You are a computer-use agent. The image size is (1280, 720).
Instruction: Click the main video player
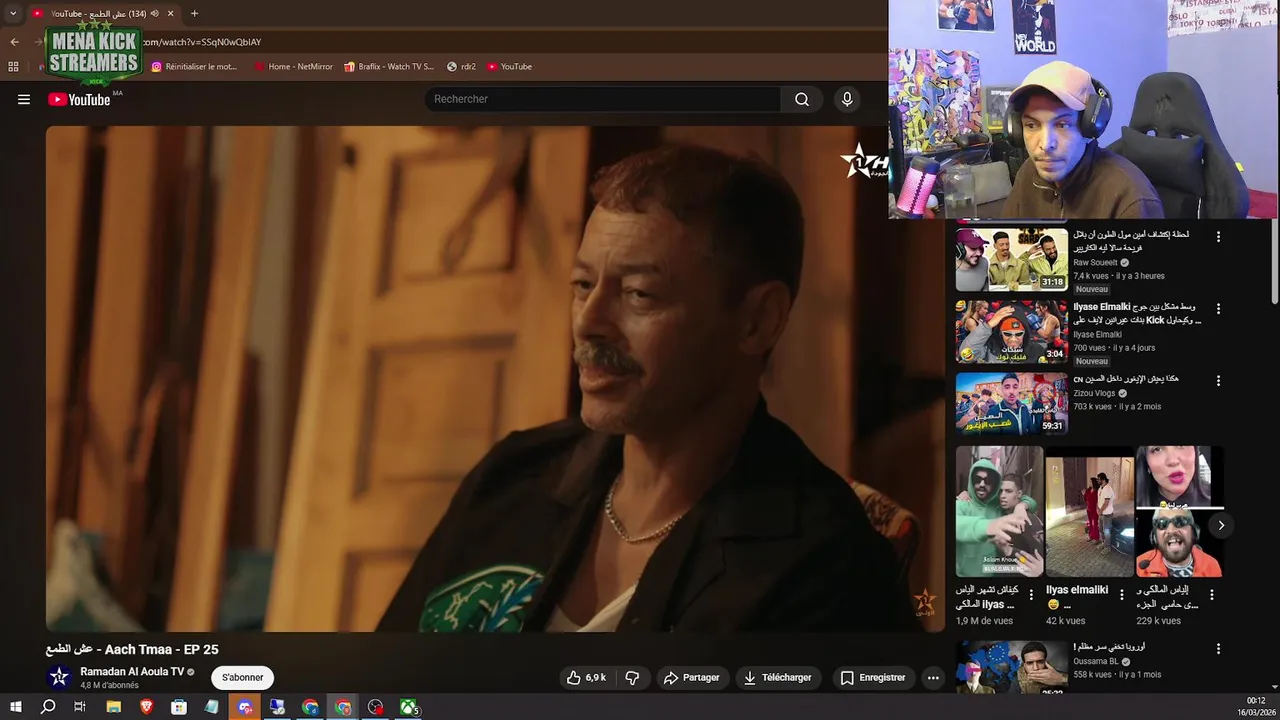[x=495, y=379]
